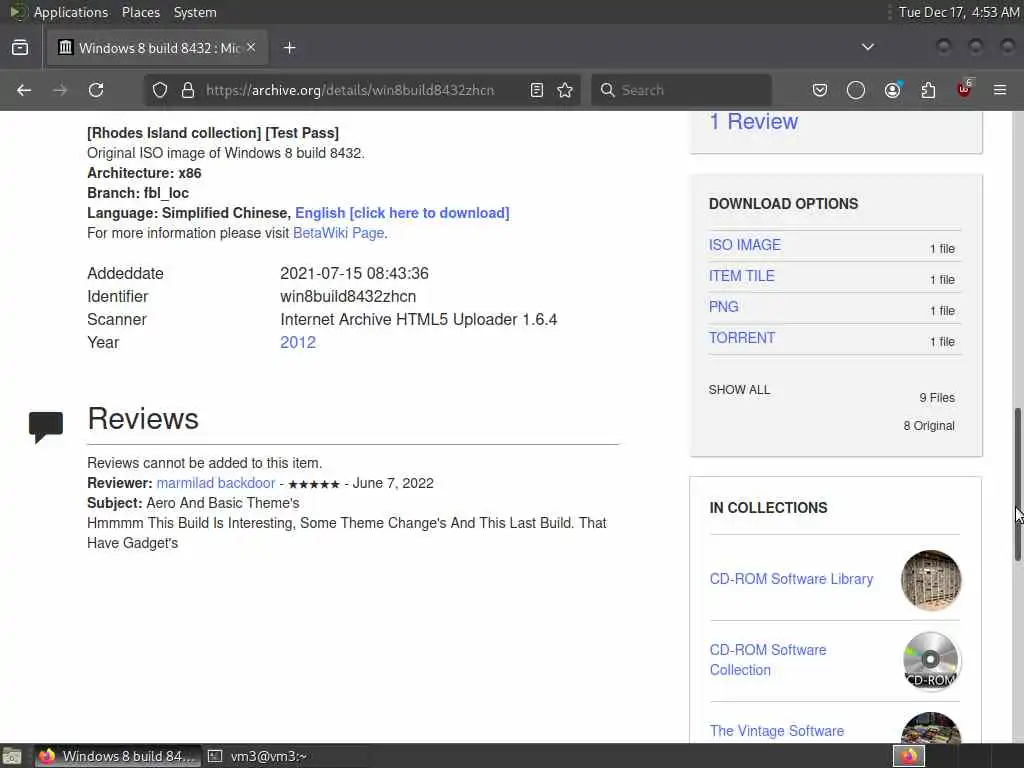Switch to Firefox window in the taskbar

116,756
